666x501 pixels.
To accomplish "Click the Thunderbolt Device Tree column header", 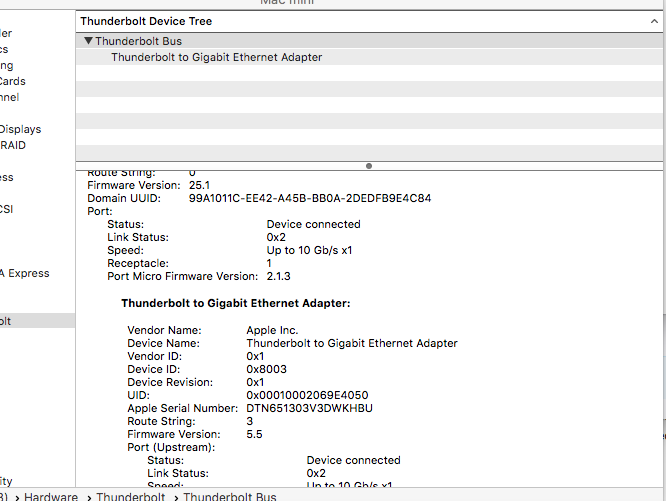I will (369, 21).
